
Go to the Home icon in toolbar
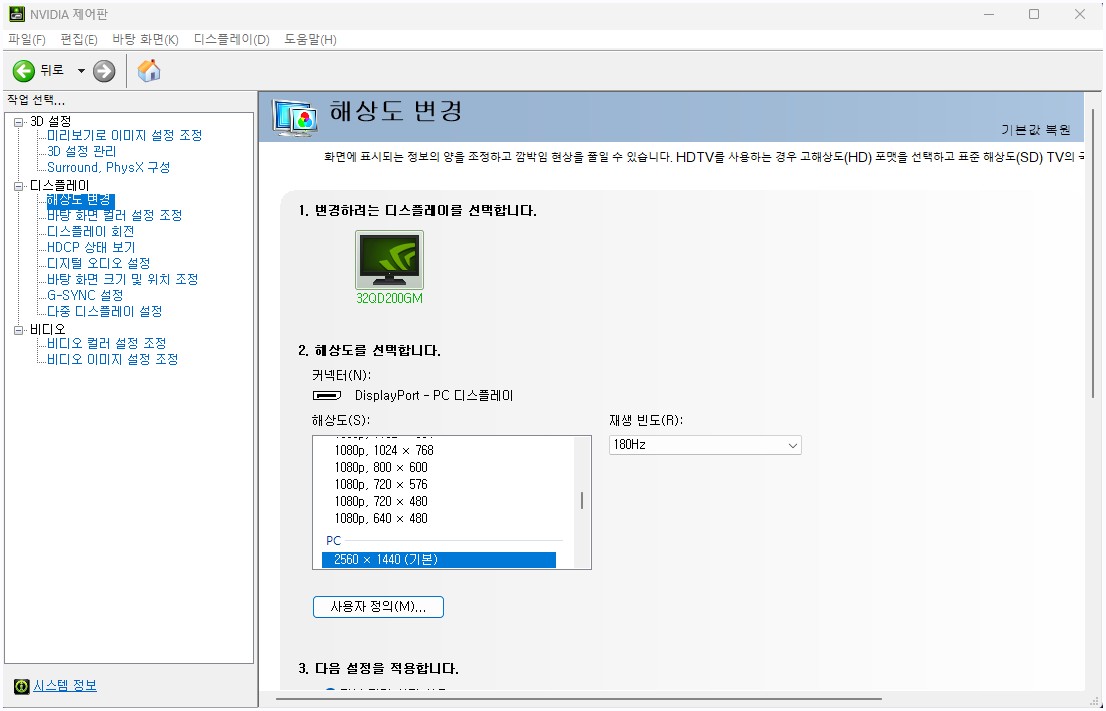(x=149, y=71)
